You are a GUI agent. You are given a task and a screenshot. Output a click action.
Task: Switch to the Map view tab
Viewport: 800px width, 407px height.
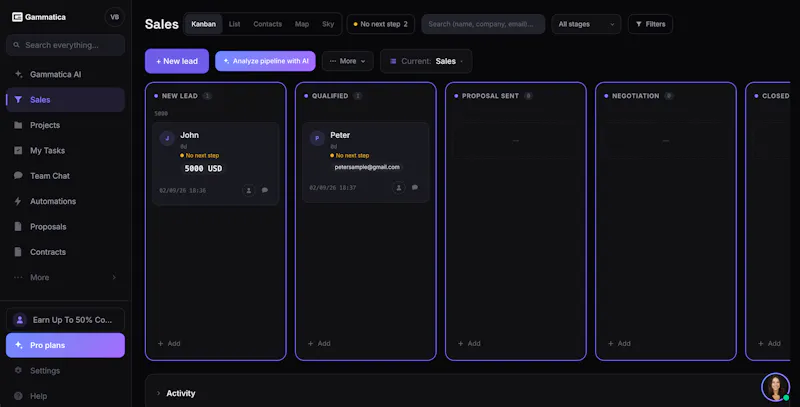click(302, 24)
